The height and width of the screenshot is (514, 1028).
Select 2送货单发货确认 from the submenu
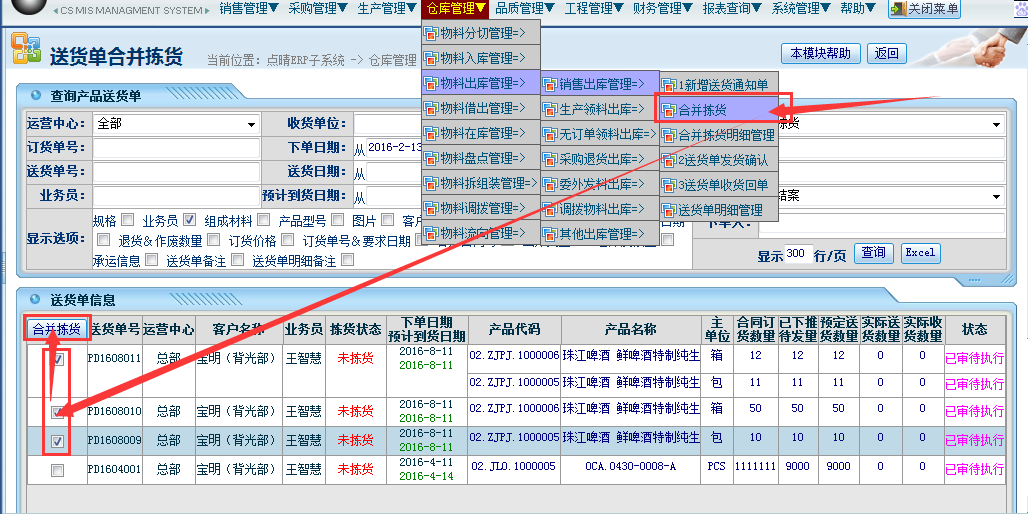[x=723, y=160]
